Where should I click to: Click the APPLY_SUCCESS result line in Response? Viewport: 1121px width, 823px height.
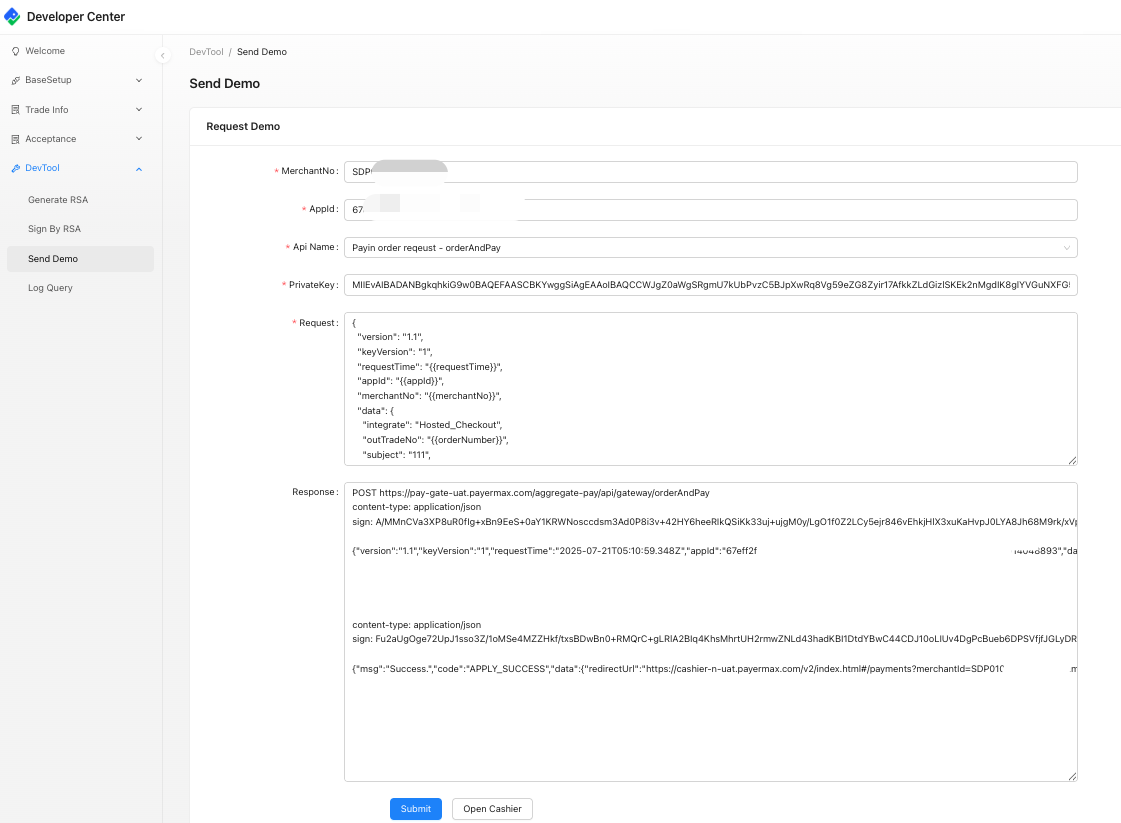pyautogui.click(x=714, y=669)
